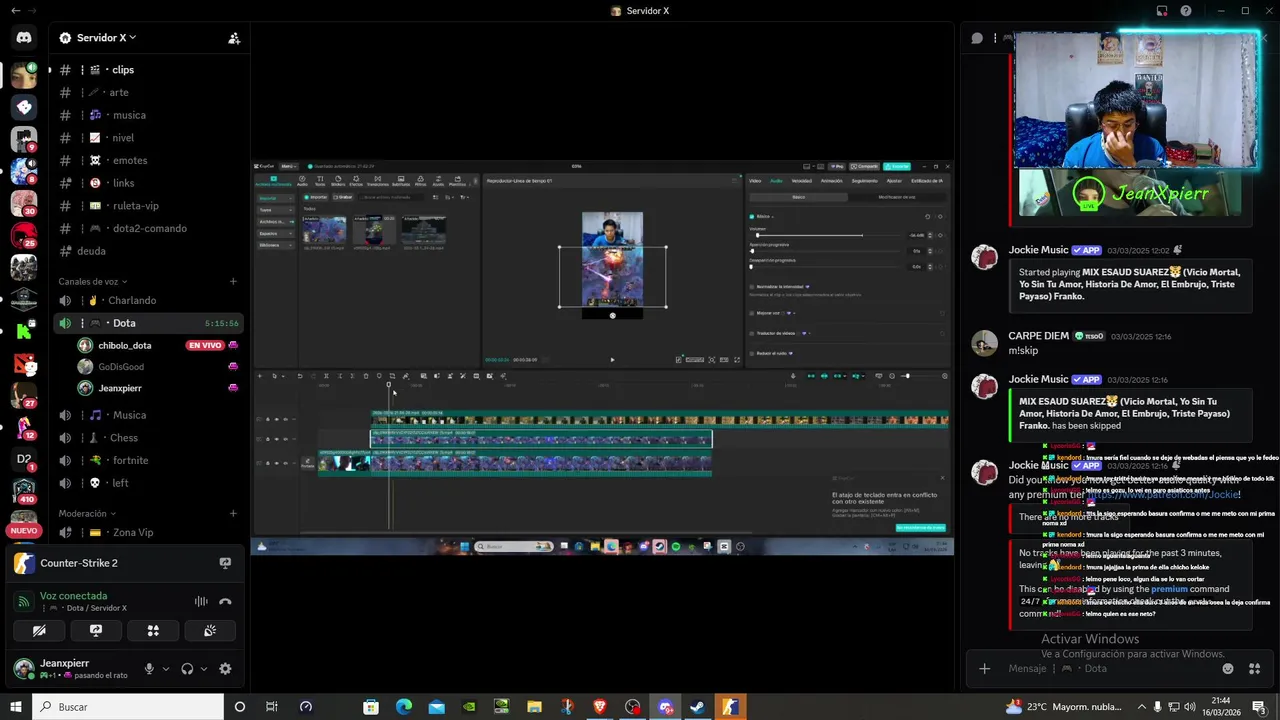1280x720 pixels.
Task: Toggle screen share button in voice controls
Action: [96, 631]
